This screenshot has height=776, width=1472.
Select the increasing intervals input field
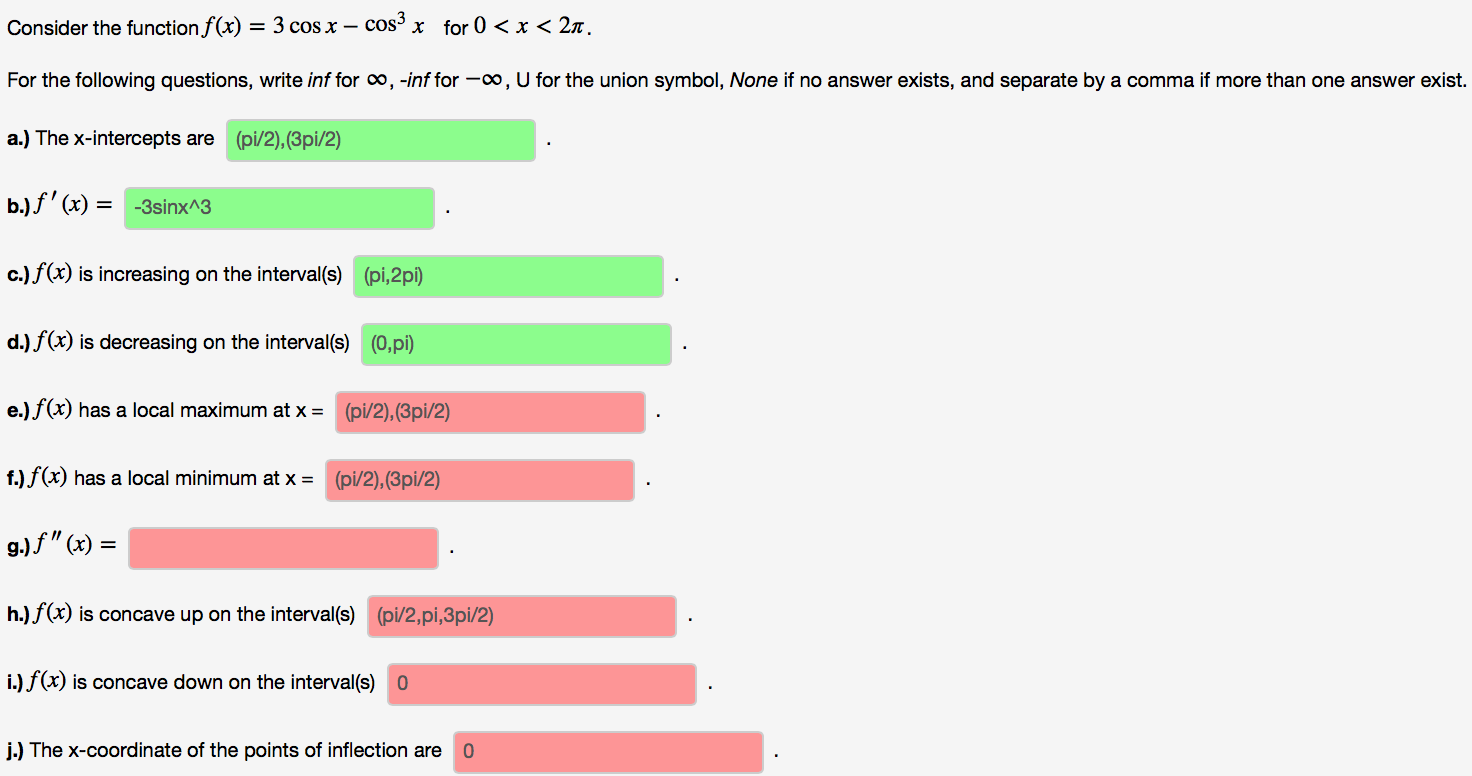tap(507, 276)
